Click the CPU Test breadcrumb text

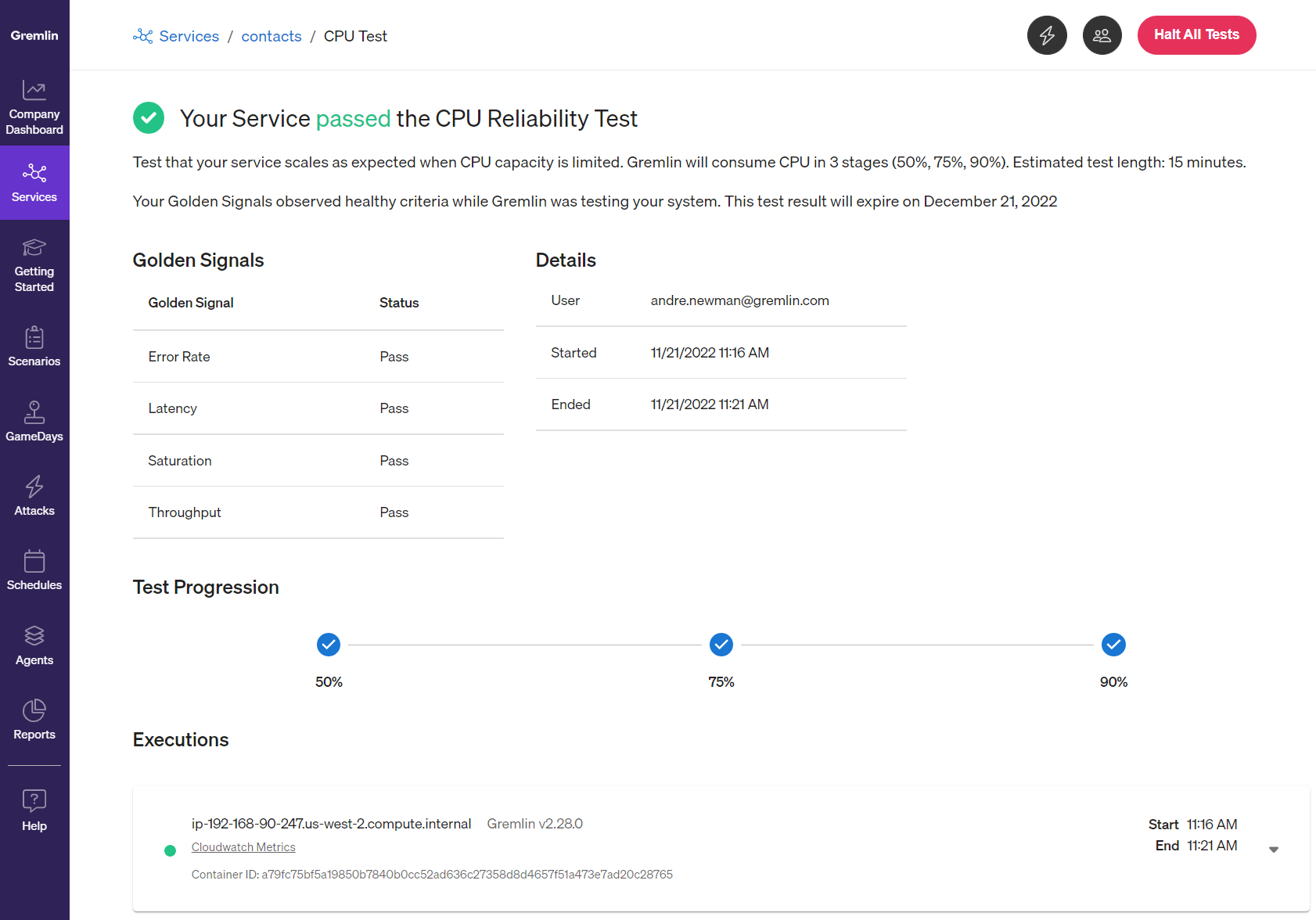point(355,36)
